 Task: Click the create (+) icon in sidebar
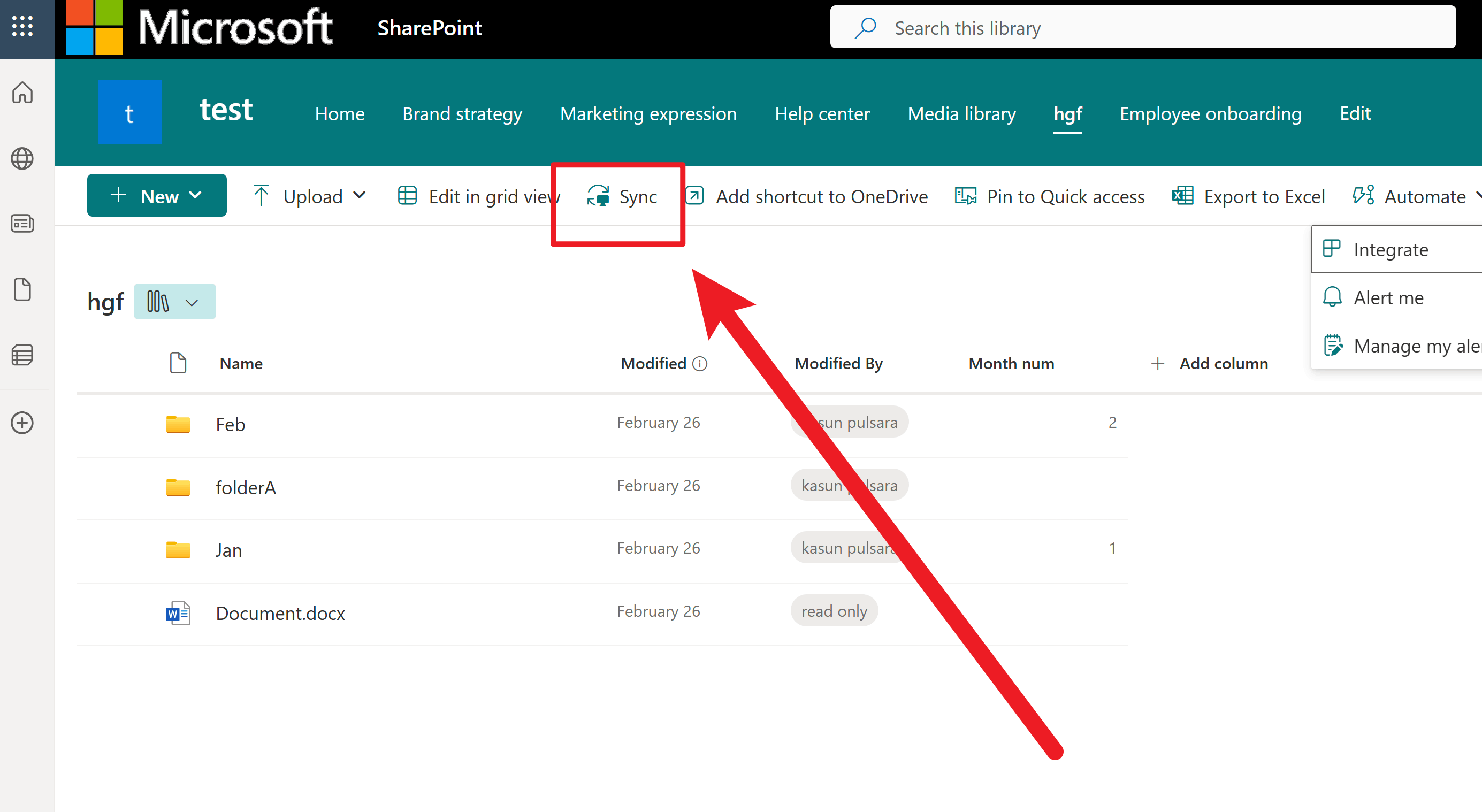(22, 423)
